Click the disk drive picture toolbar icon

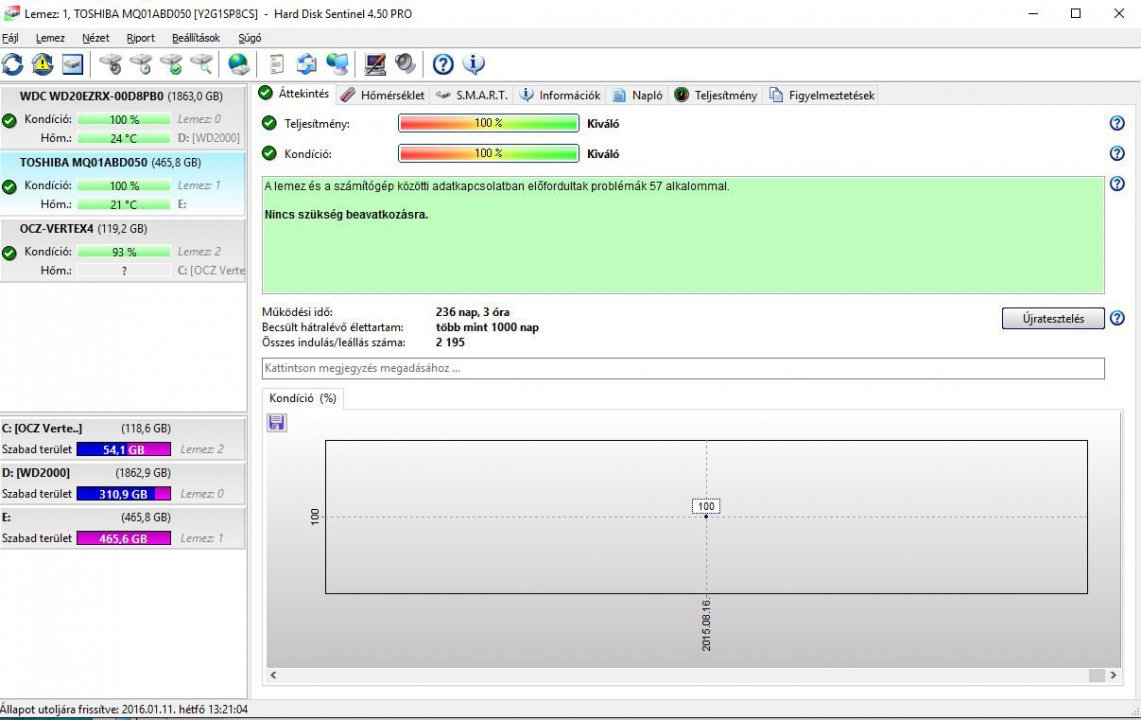(72, 65)
